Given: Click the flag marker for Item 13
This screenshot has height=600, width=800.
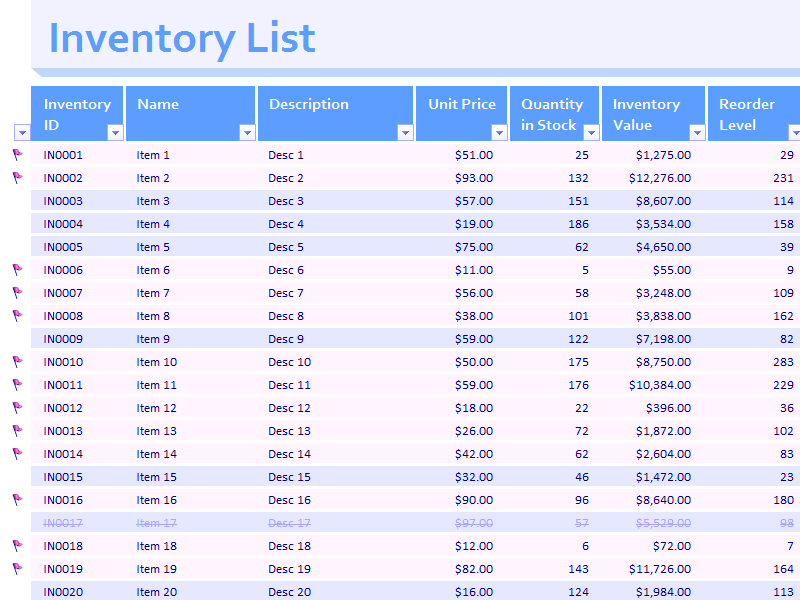Looking at the screenshot, I should tap(15, 431).
